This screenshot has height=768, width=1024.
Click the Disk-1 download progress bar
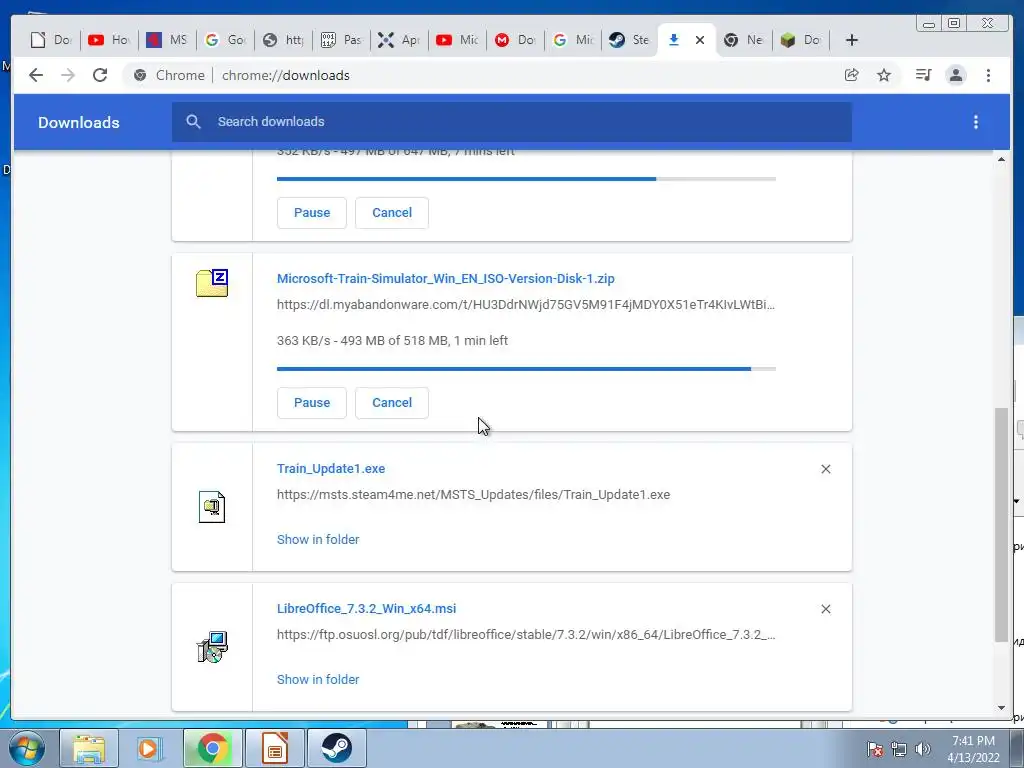526,369
